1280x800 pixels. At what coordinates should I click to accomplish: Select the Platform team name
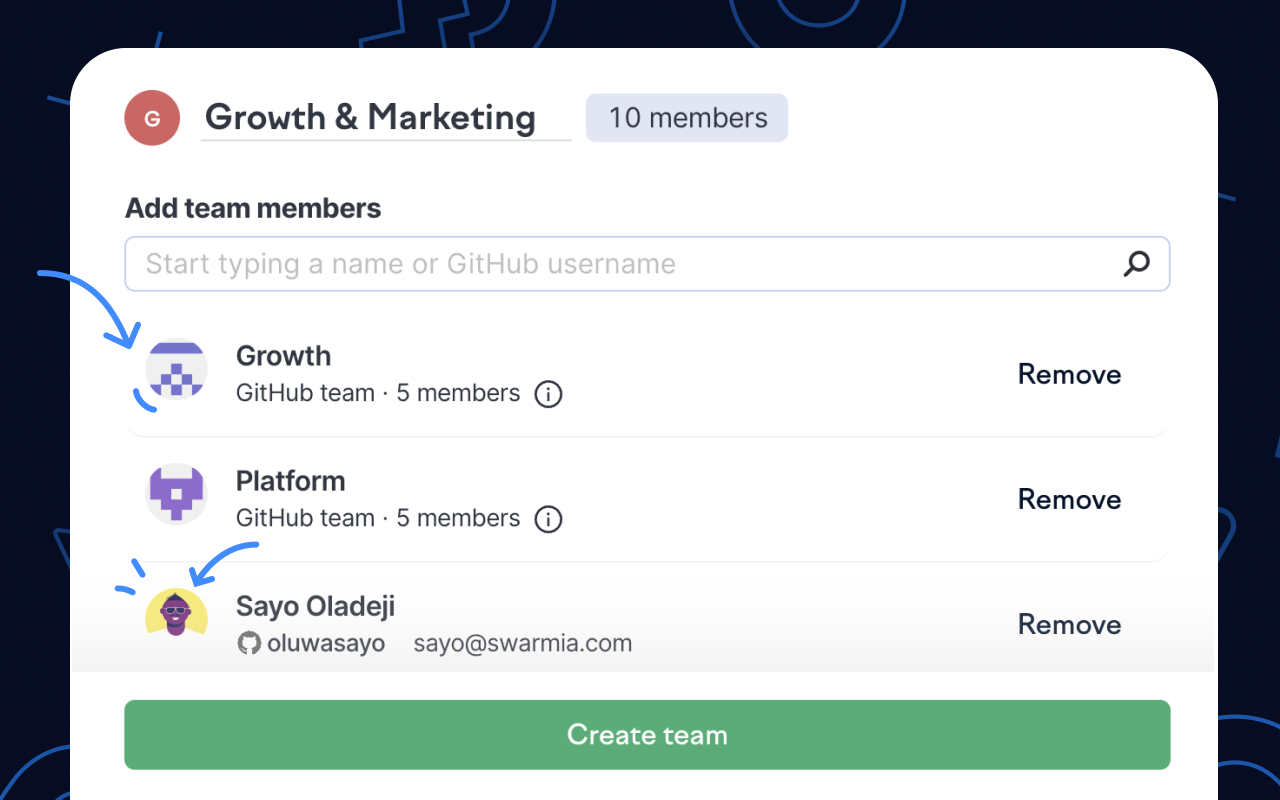[290, 481]
